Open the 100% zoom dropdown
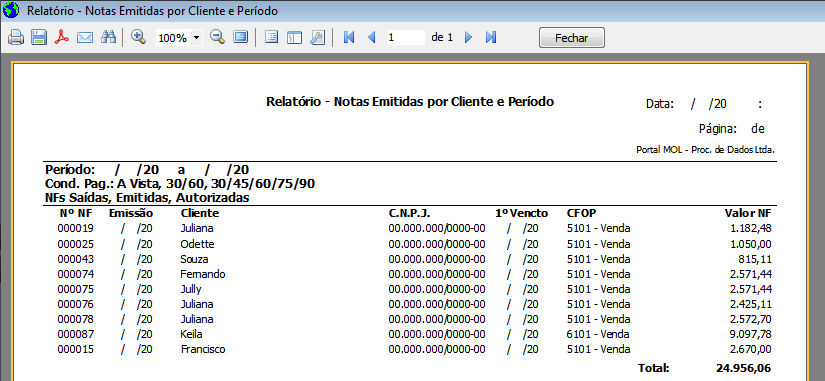The width and height of the screenshot is (825, 381). tap(197, 38)
